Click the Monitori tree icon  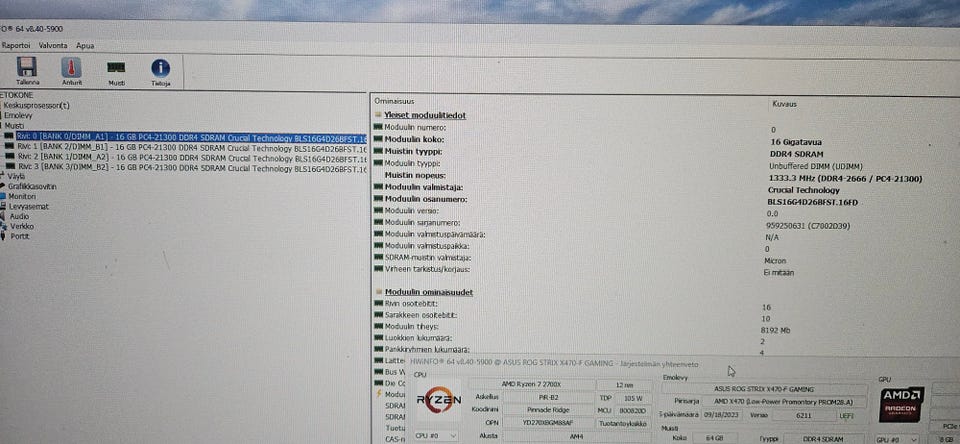(4, 197)
